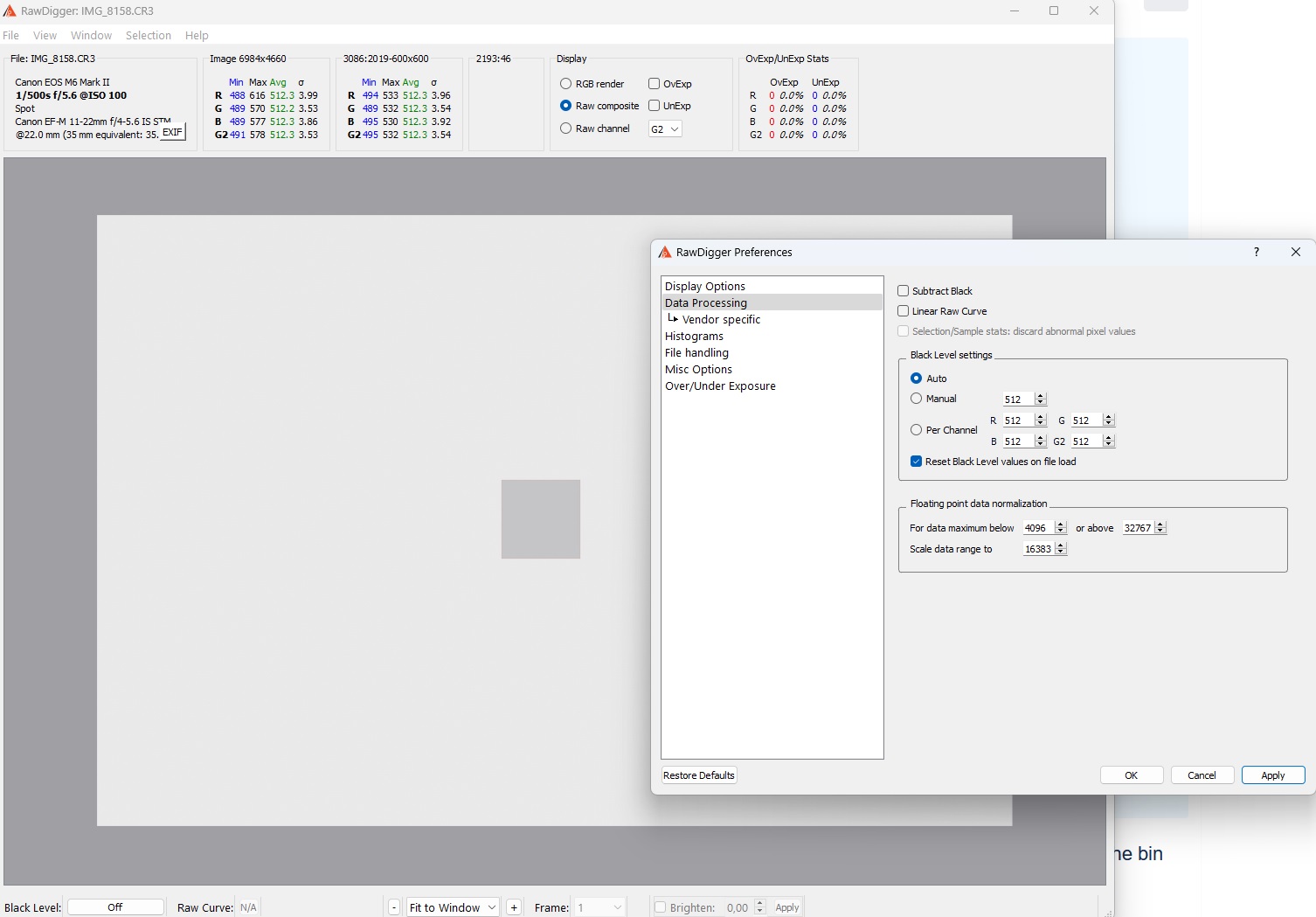1316x917 pixels.
Task: Apply the preference changes
Action: (x=1272, y=775)
